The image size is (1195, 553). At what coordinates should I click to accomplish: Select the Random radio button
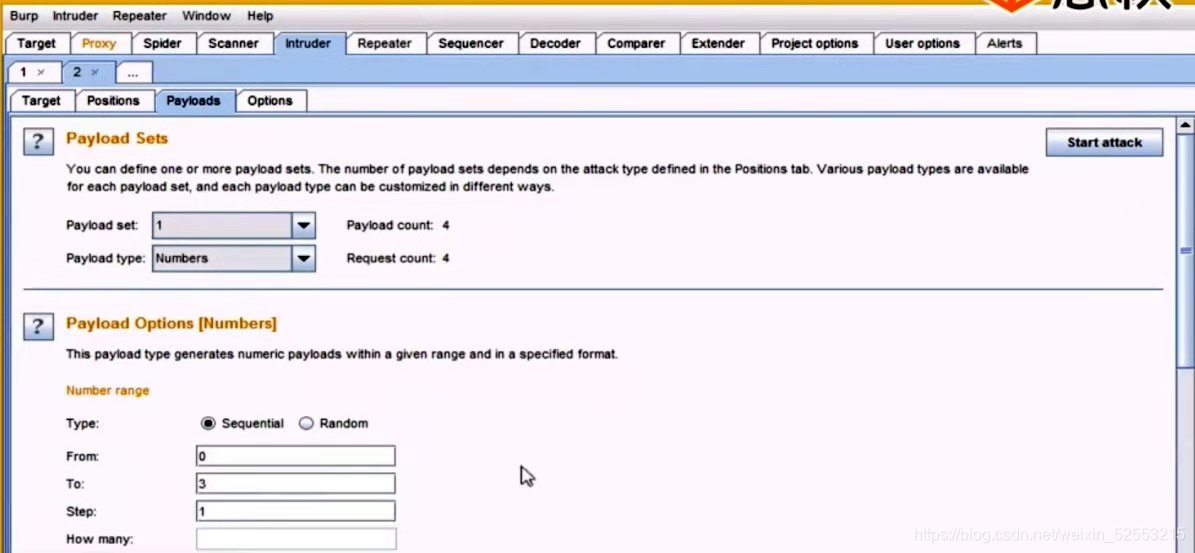pyautogui.click(x=306, y=424)
